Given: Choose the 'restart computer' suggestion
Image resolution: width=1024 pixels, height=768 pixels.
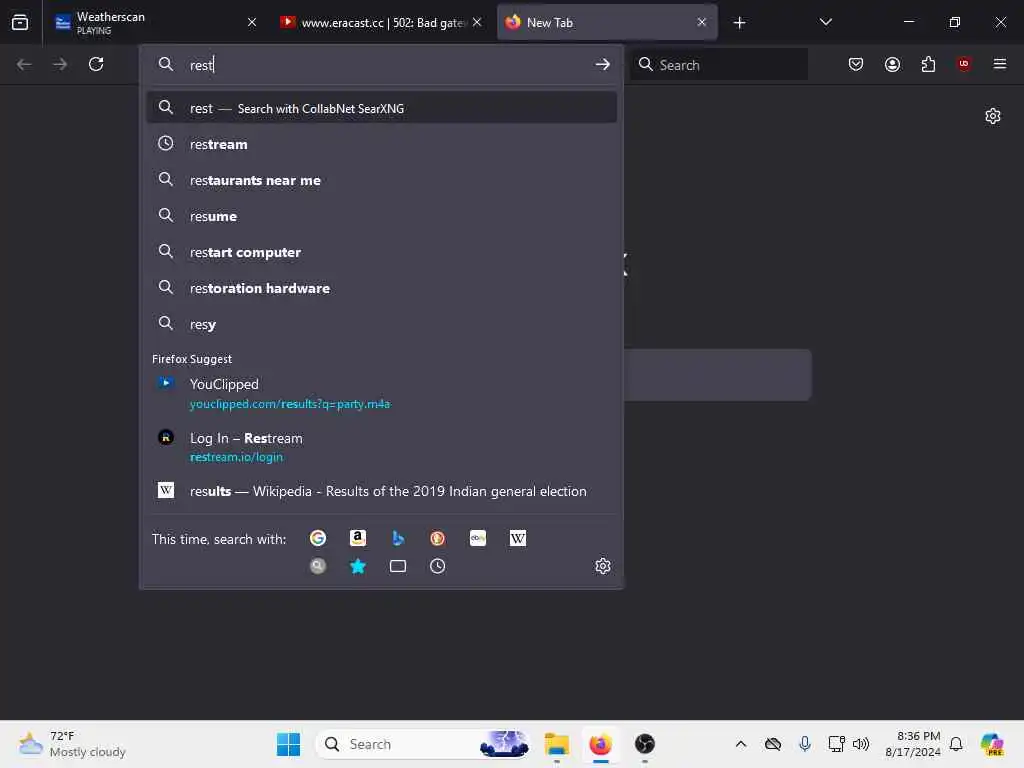Looking at the screenshot, I should tap(381, 251).
